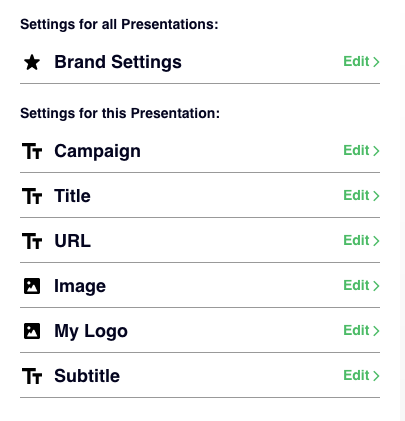Open the Edit link for Campaign
The width and height of the screenshot is (405, 421).
click(x=361, y=151)
